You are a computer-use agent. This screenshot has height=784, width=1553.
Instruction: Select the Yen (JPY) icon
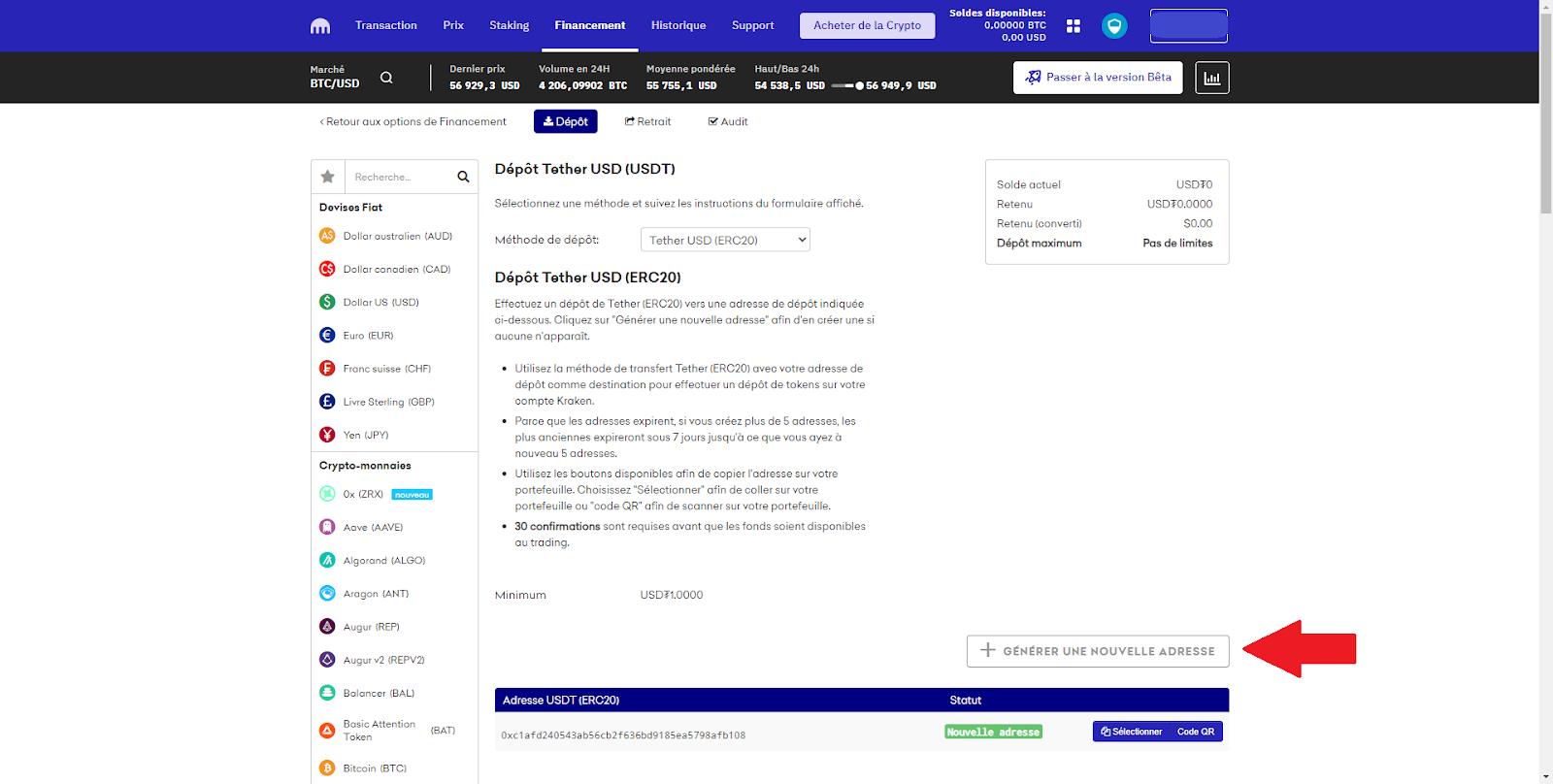[327, 435]
